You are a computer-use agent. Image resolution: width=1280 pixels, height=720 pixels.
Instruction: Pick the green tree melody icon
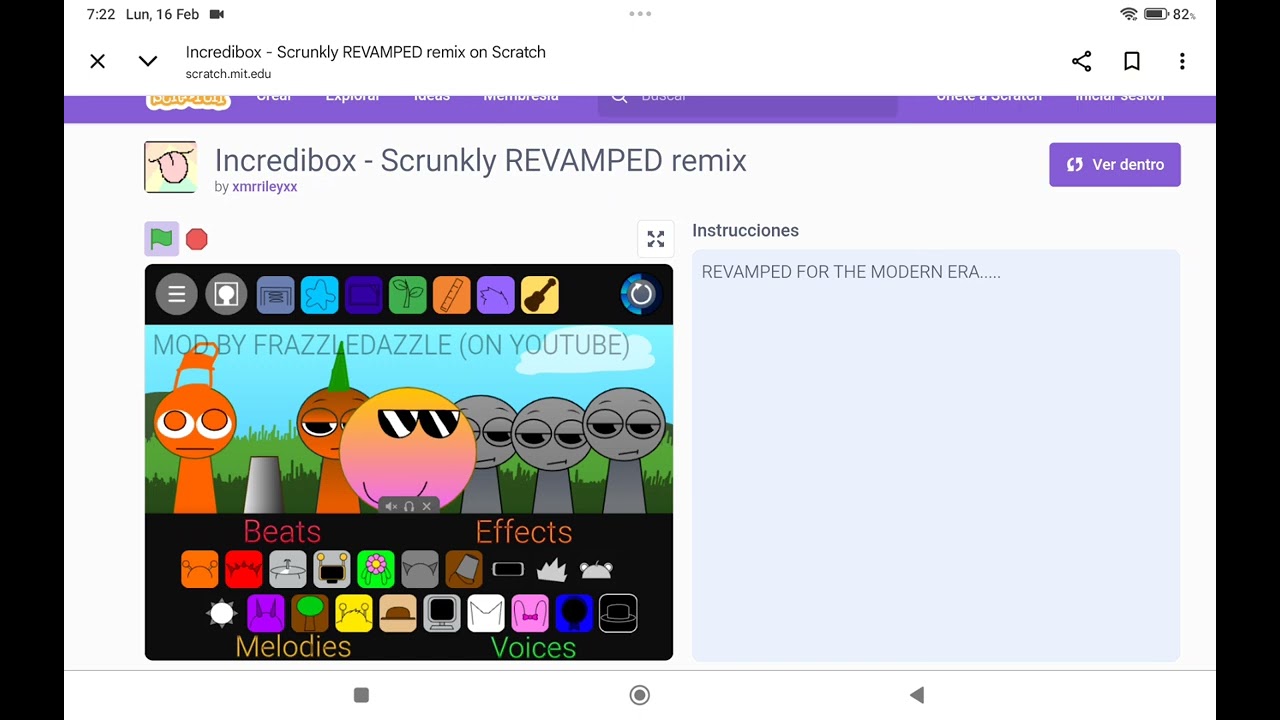[x=310, y=613]
